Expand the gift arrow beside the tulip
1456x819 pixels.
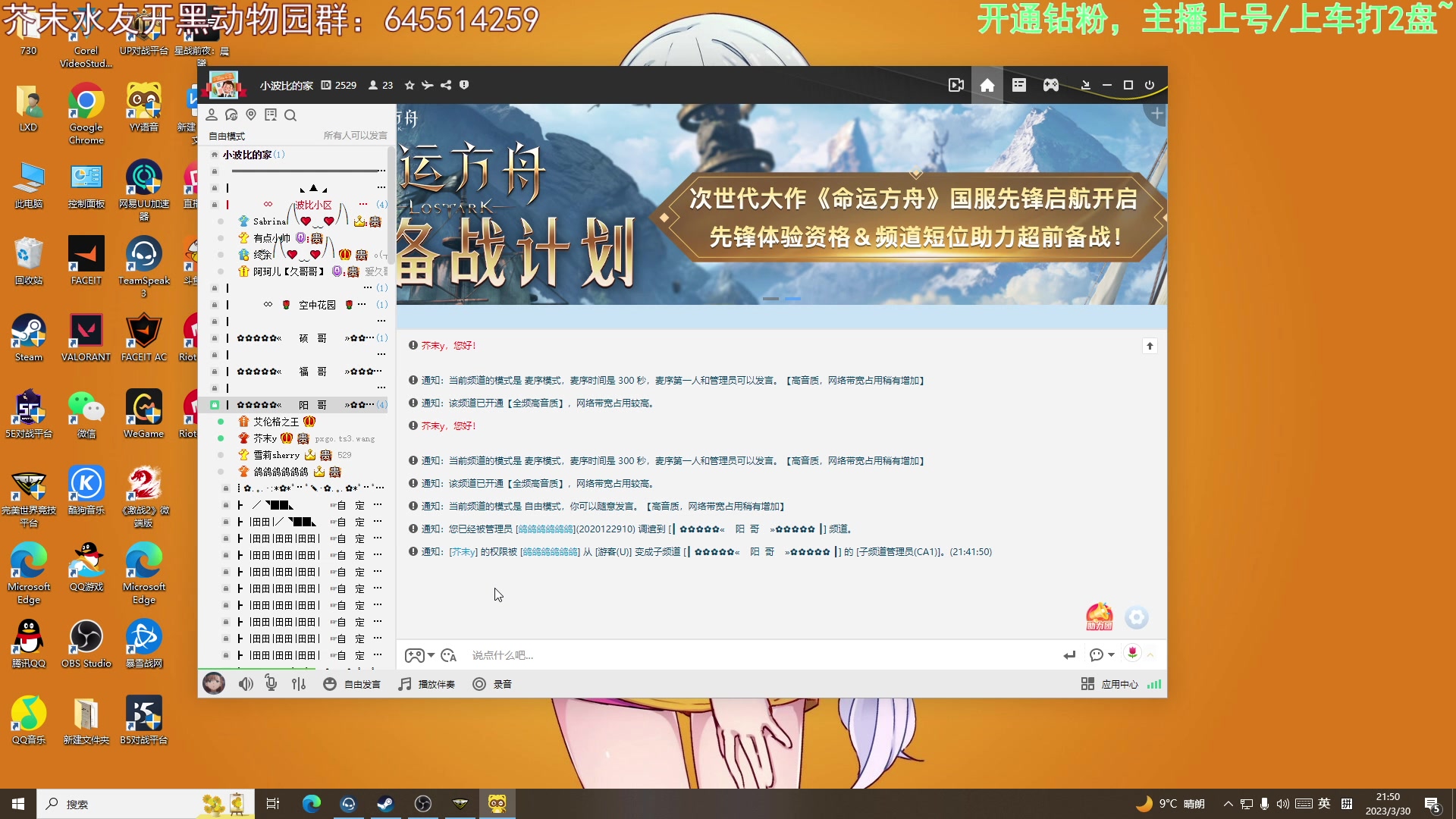point(1150,655)
